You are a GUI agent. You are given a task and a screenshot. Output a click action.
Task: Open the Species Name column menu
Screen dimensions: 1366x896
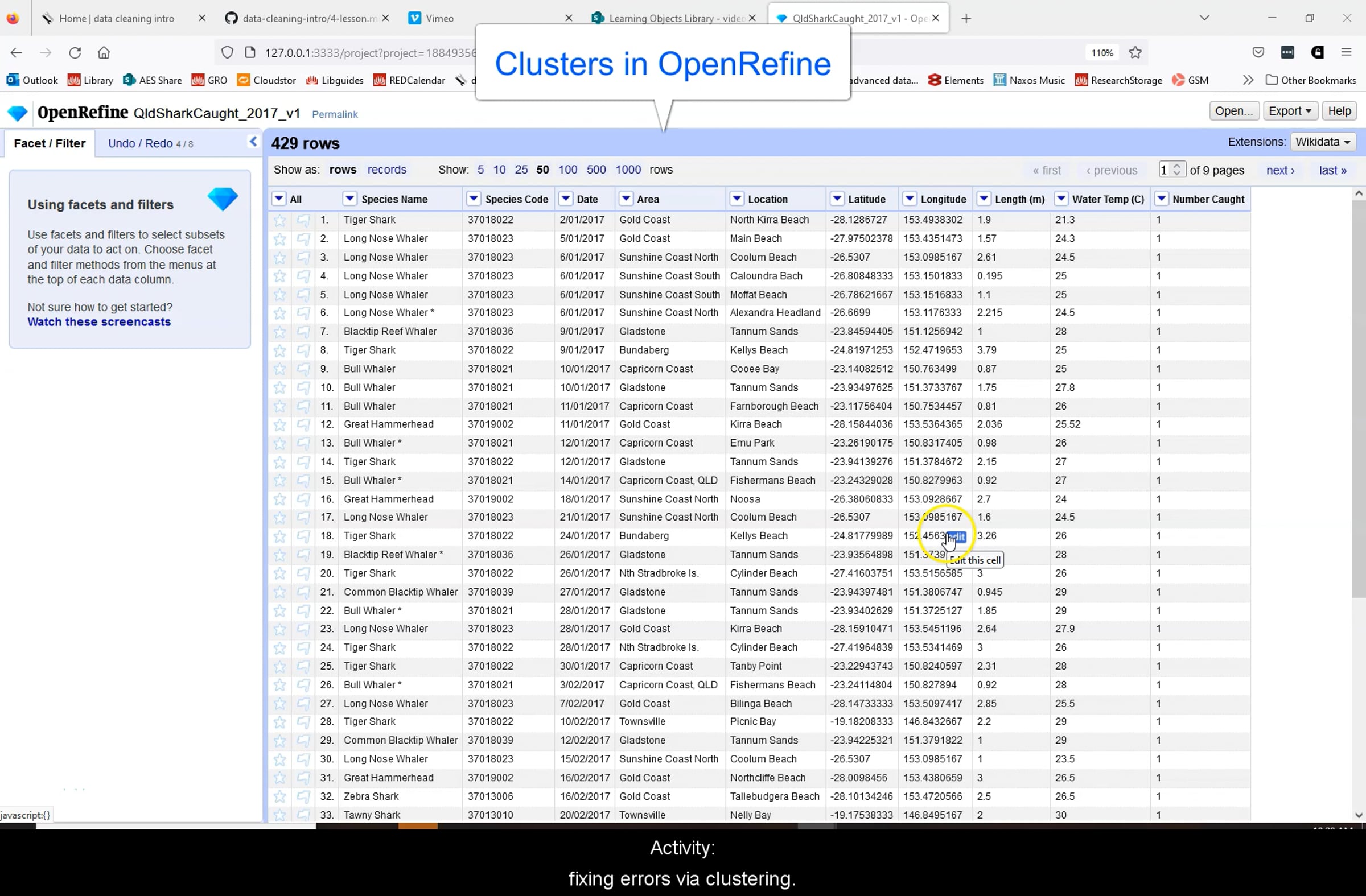point(349,199)
